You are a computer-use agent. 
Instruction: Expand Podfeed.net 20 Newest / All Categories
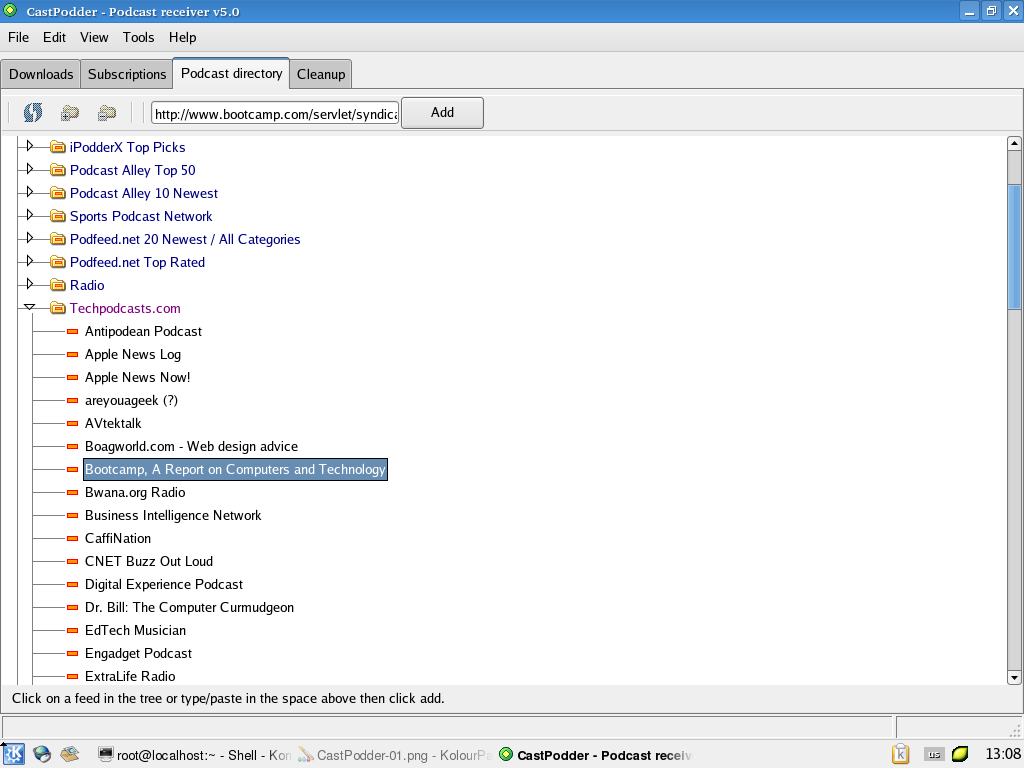[x=29, y=238]
